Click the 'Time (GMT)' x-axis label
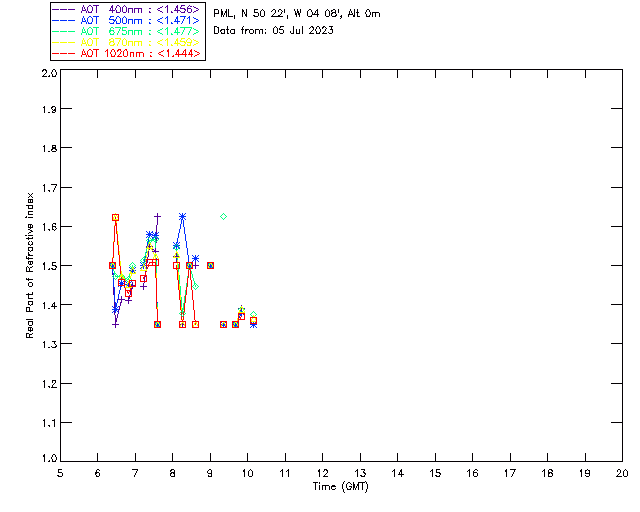Screen dimensions: 640x512 341,487
